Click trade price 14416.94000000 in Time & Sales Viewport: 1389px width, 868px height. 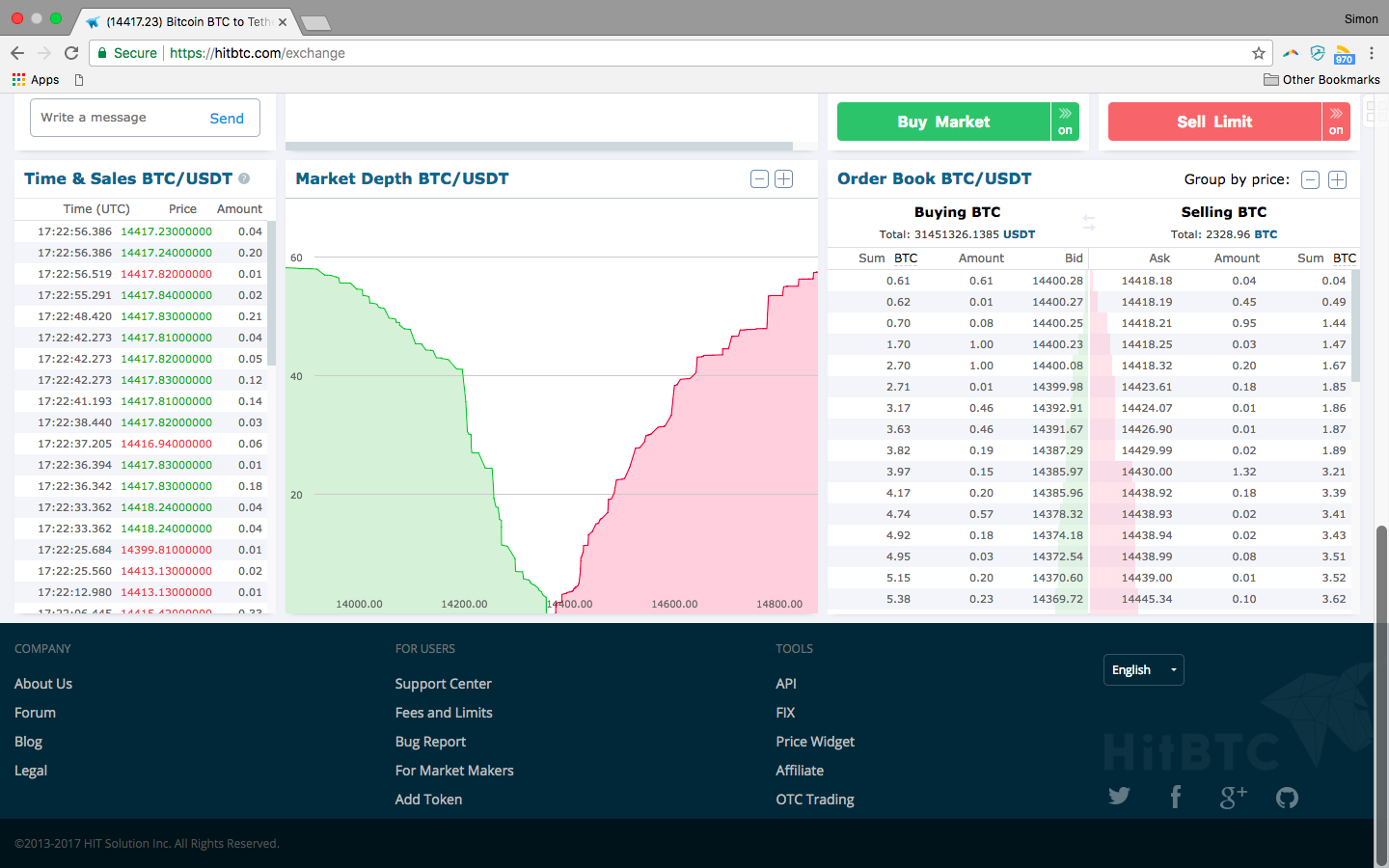point(166,444)
